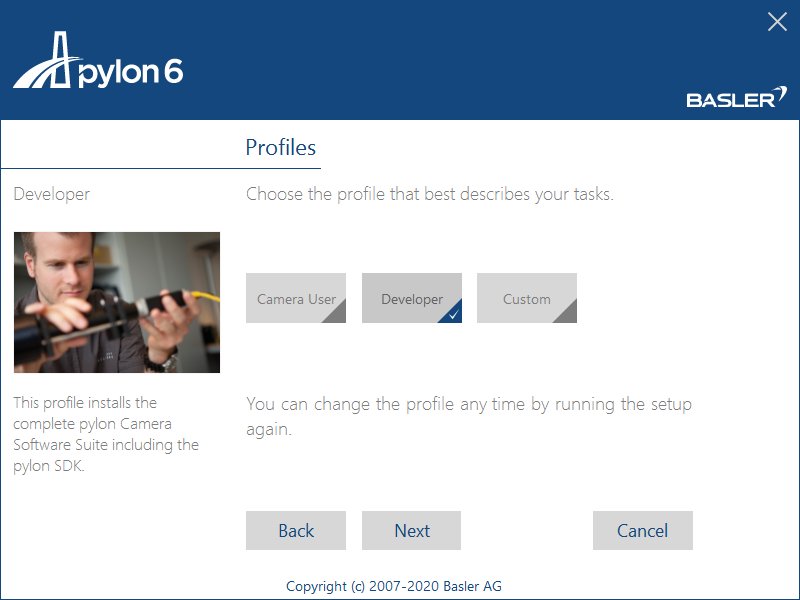Click the Profiles page heading
The image size is (800, 600).
click(281, 148)
